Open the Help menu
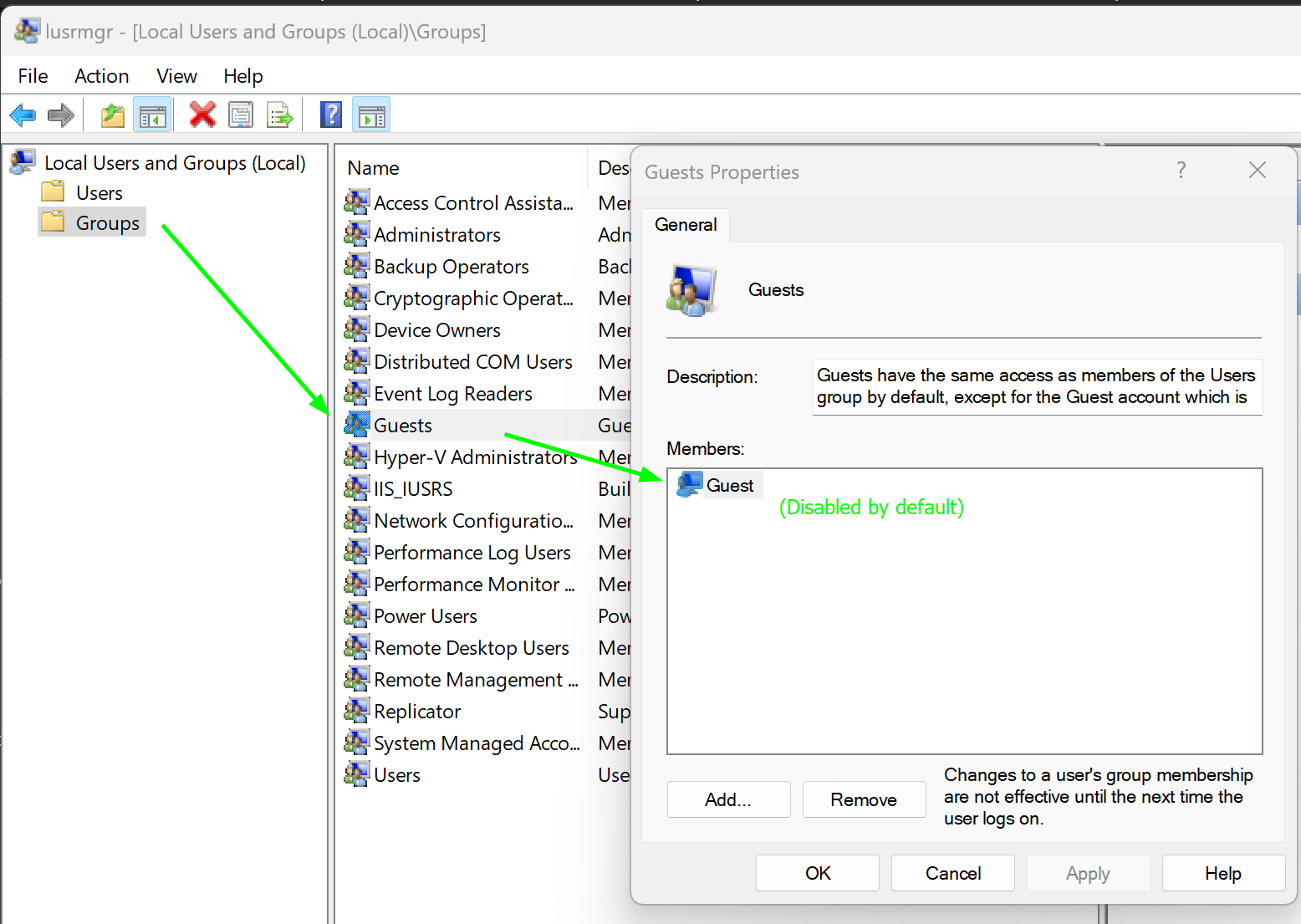Screen dimensions: 1301x924 click(243, 76)
